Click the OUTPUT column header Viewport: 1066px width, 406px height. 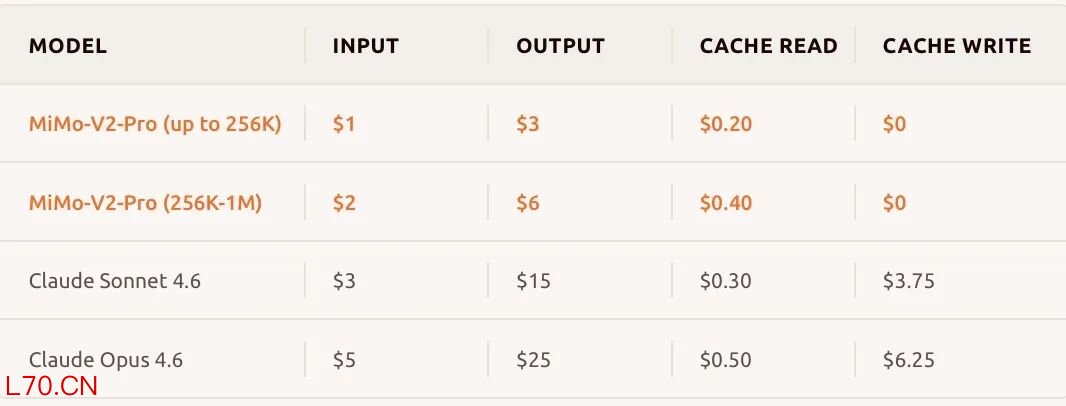(x=560, y=46)
